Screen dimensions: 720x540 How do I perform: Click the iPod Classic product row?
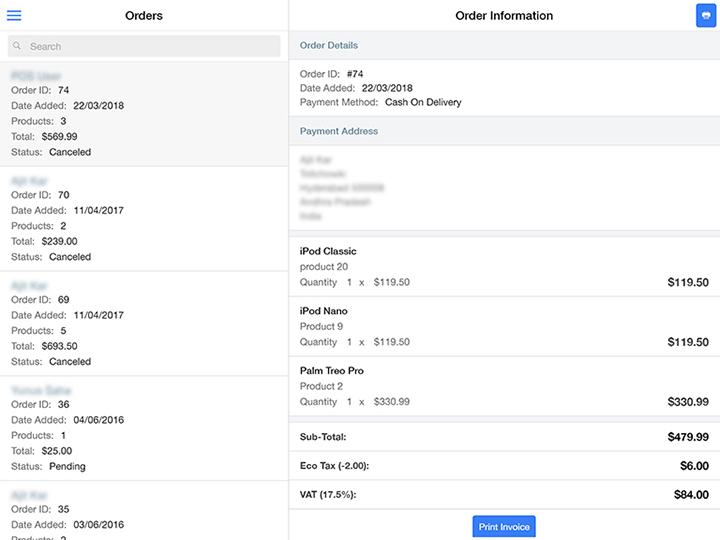[x=504, y=267]
